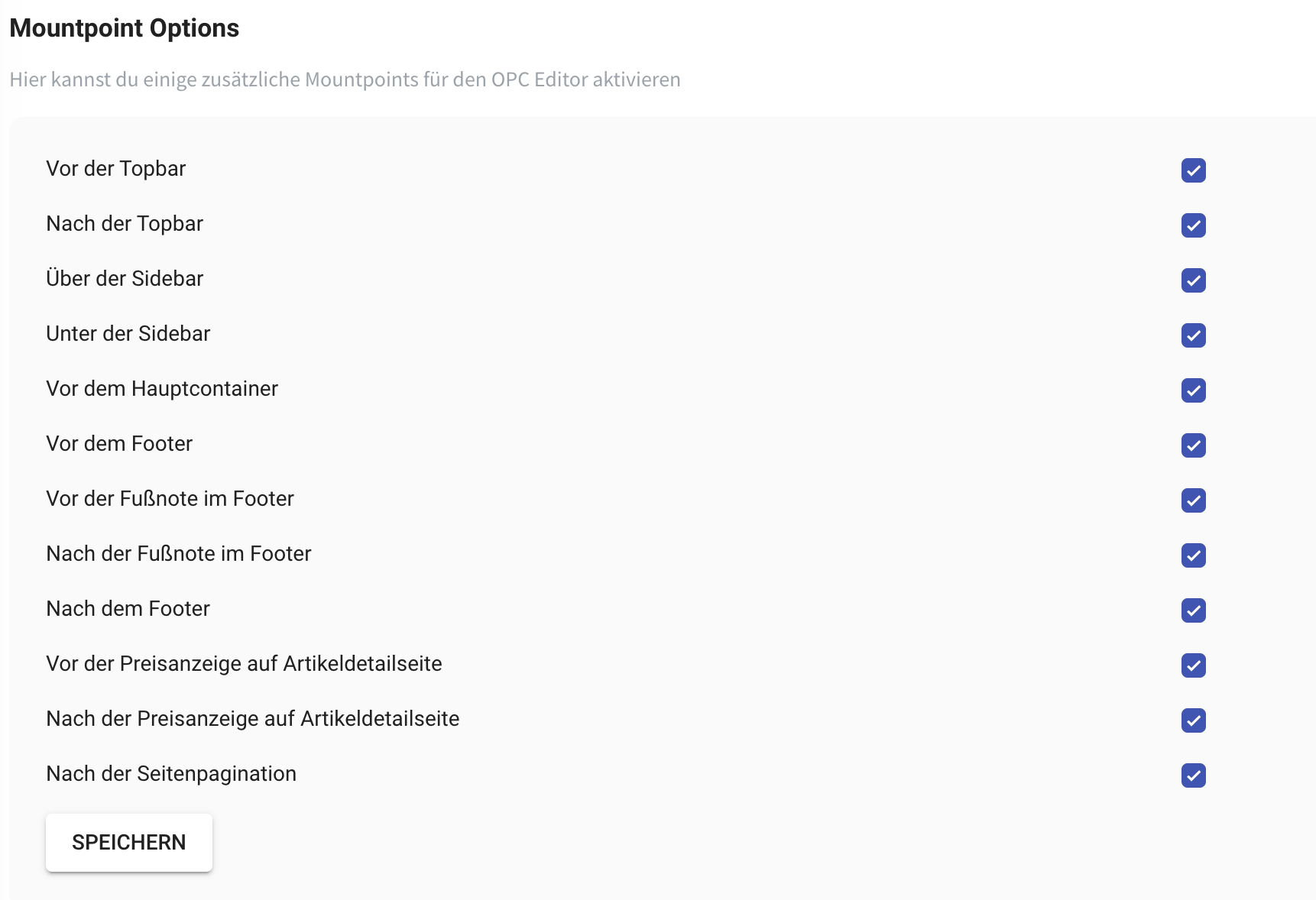Click the Über der Sidebar label text
Image resolution: width=1316 pixels, height=900 pixels.
pos(125,279)
